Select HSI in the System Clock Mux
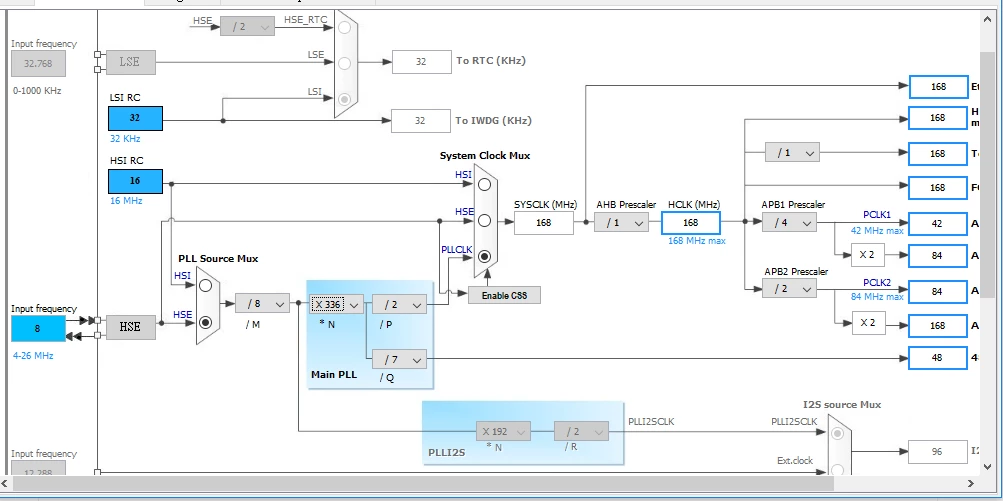Viewport: 1003px width, 501px height. tap(484, 185)
